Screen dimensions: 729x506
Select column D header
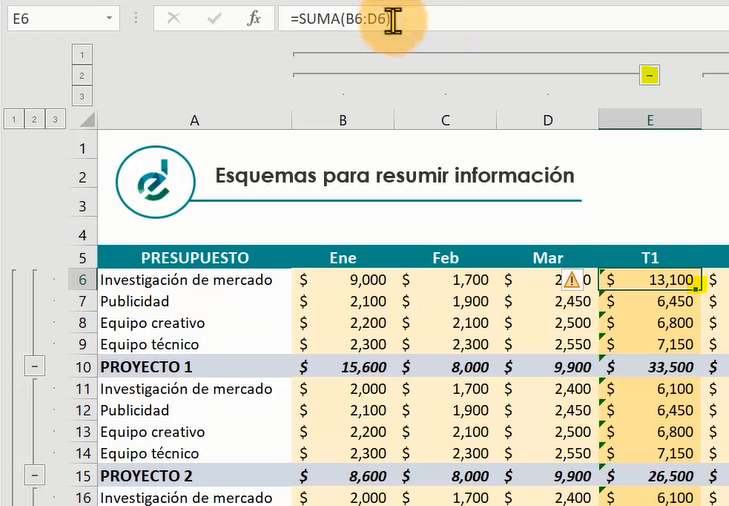point(548,120)
